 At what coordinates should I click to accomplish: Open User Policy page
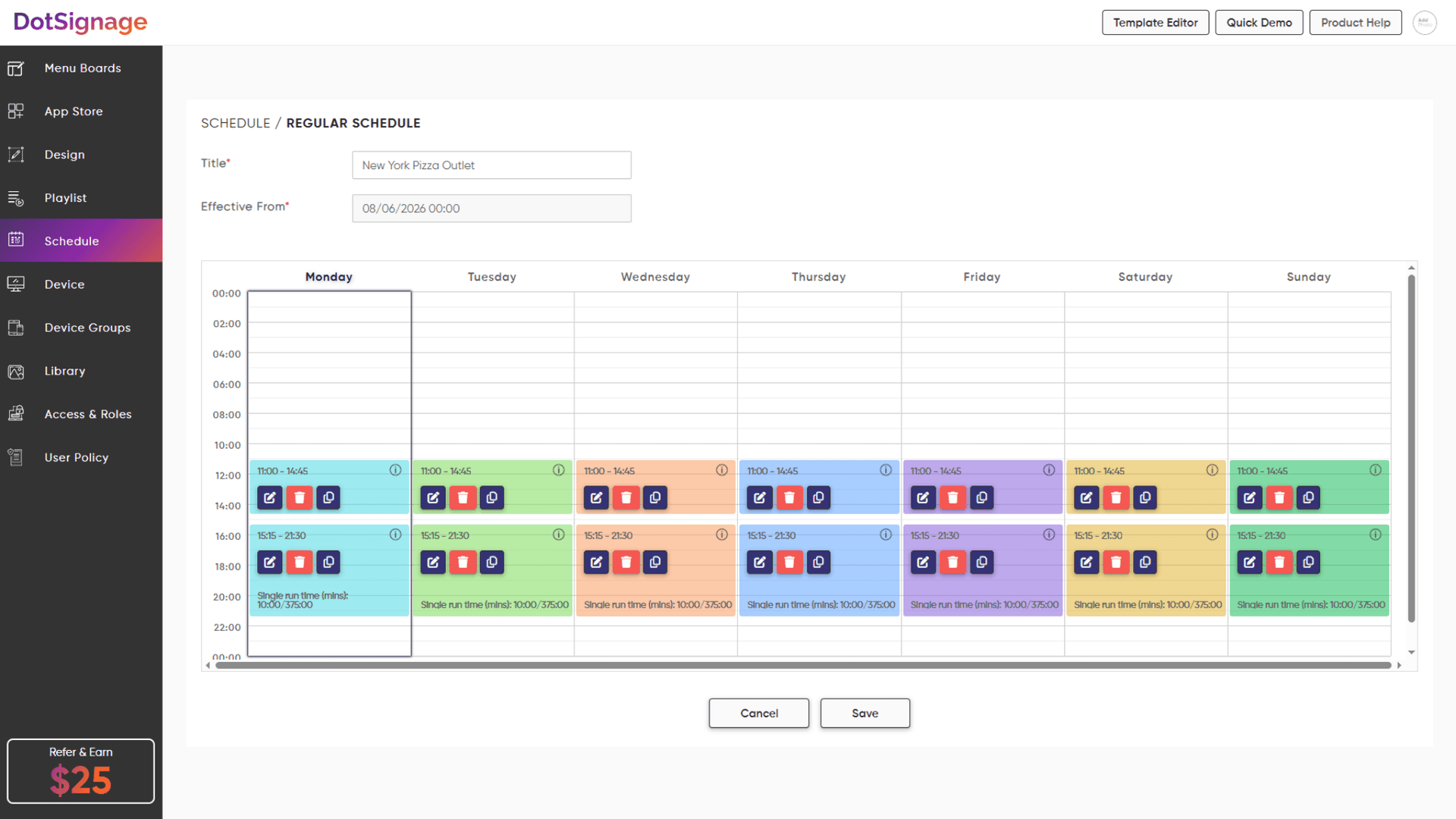pos(81,457)
